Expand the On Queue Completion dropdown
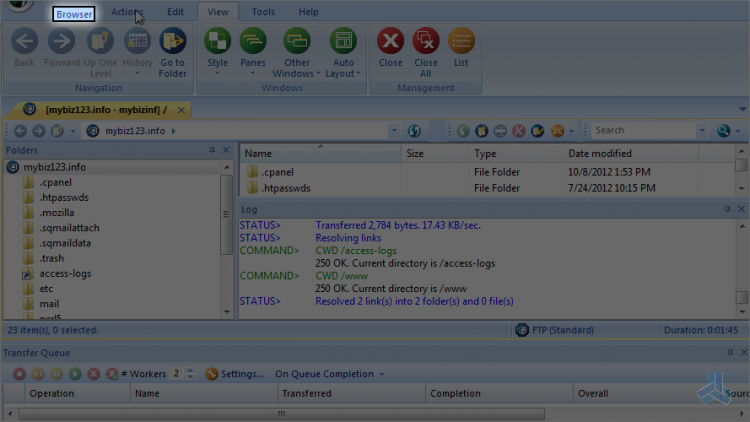The width and height of the screenshot is (750, 422). click(x=330, y=374)
